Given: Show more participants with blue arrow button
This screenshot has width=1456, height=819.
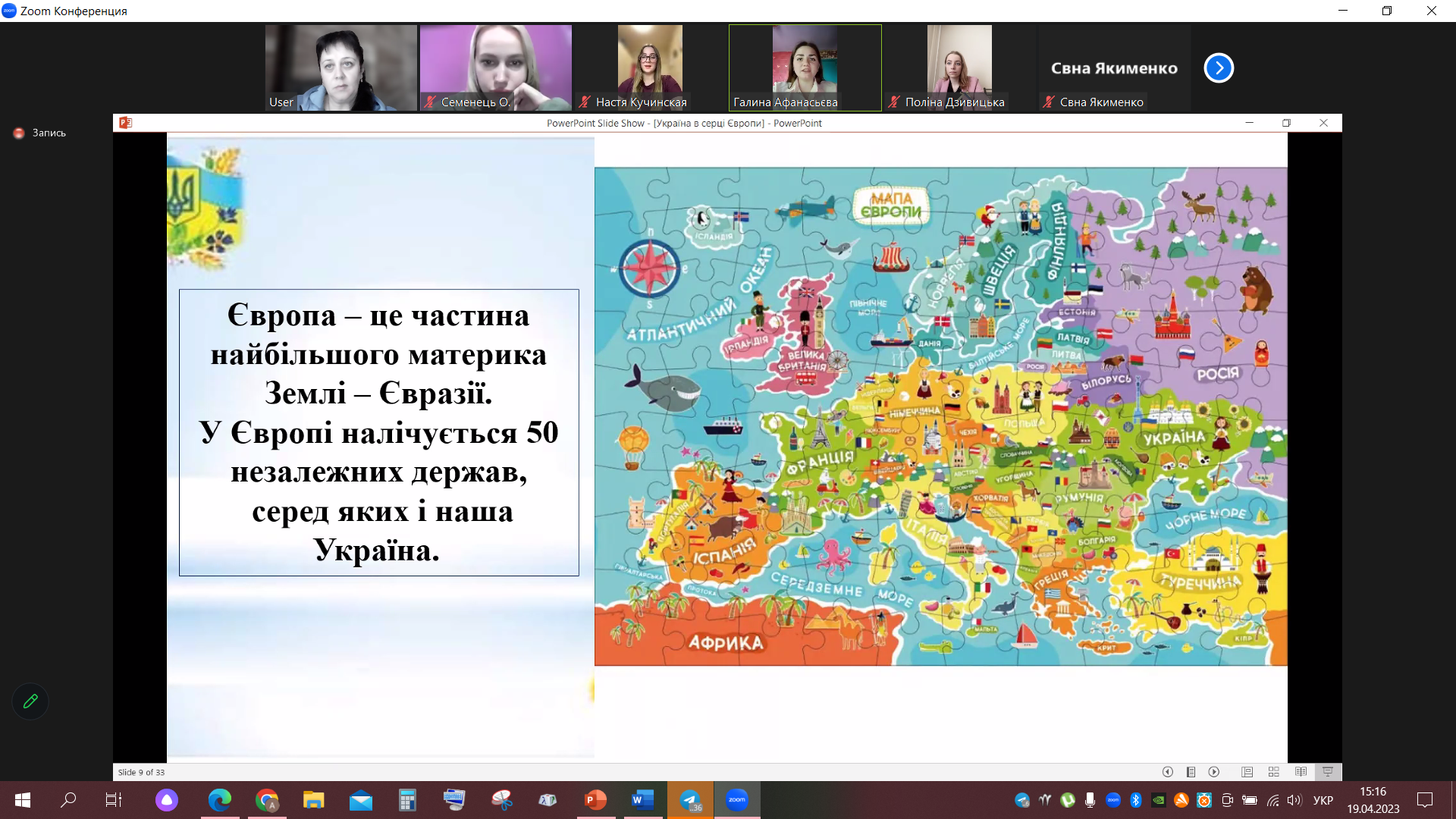Looking at the screenshot, I should click(x=1219, y=68).
